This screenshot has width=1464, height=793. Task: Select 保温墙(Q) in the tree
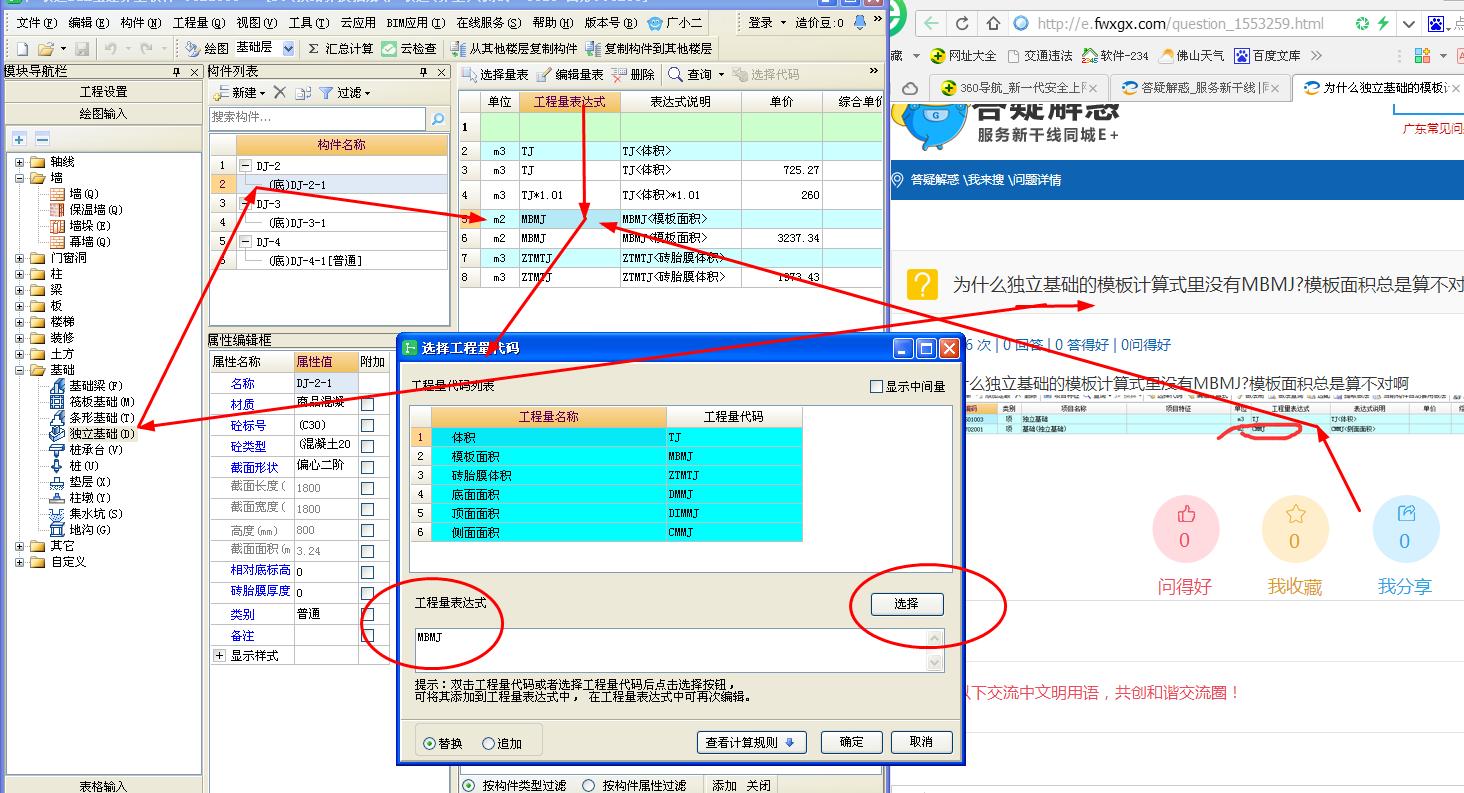(95, 210)
